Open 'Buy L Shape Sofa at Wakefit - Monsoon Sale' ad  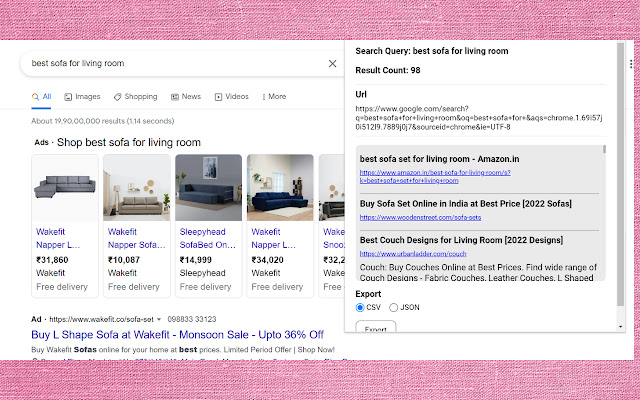point(178,335)
